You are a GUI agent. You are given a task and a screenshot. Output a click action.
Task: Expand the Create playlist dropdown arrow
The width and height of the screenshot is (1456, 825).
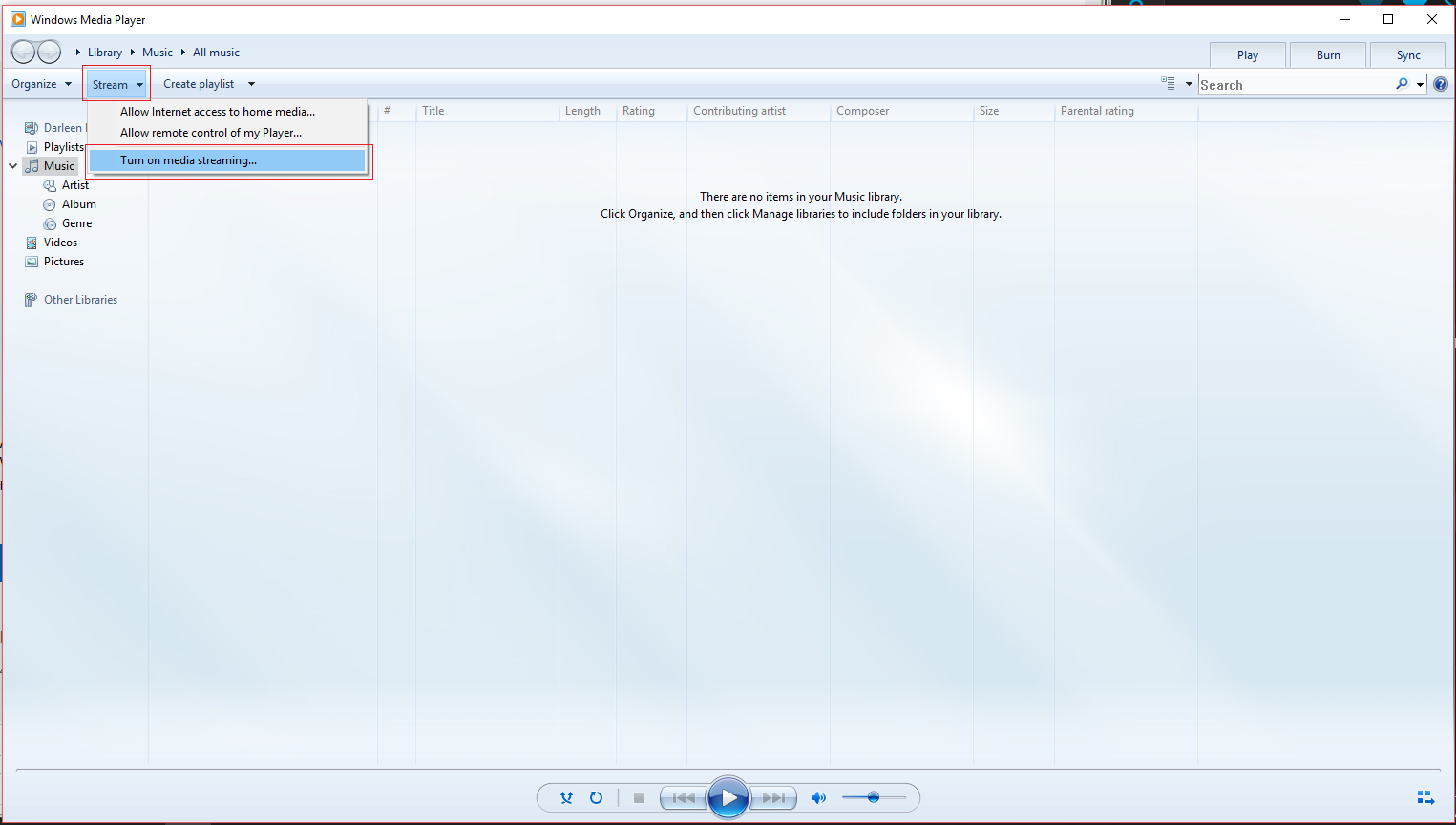251,84
